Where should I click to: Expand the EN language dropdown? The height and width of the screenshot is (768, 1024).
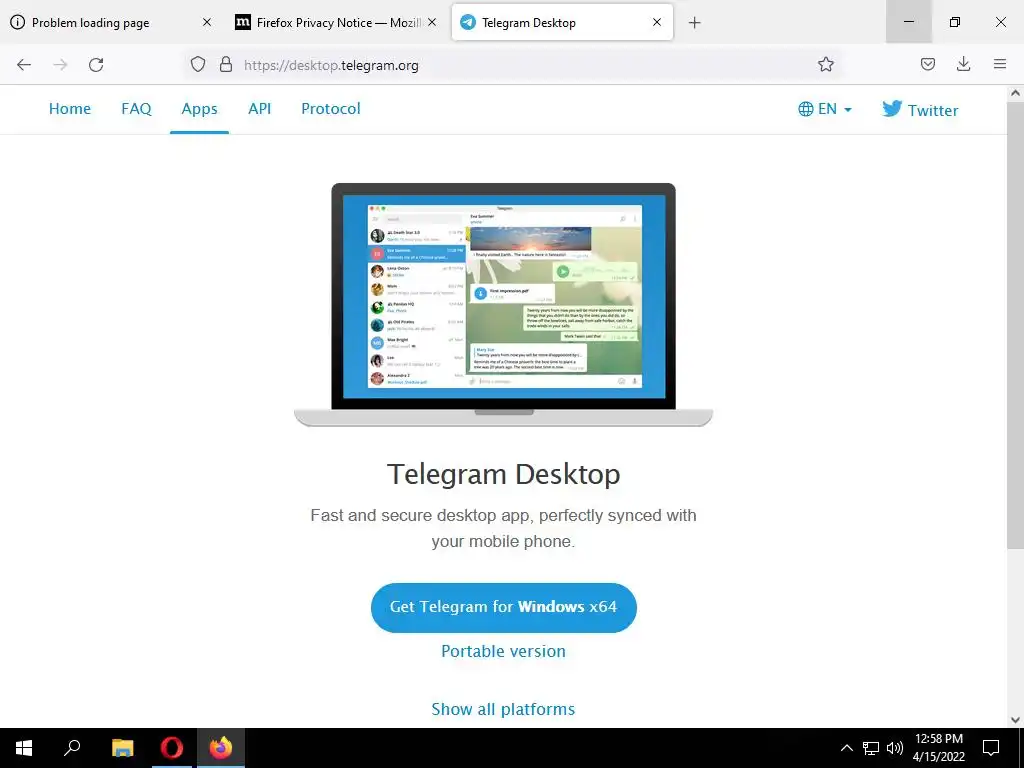coord(825,109)
